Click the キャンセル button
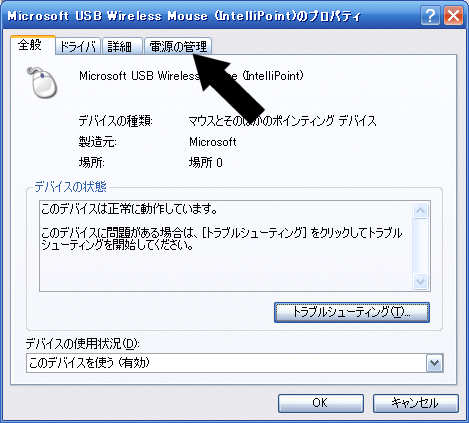The height and width of the screenshot is (423, 469). [415, 403]
